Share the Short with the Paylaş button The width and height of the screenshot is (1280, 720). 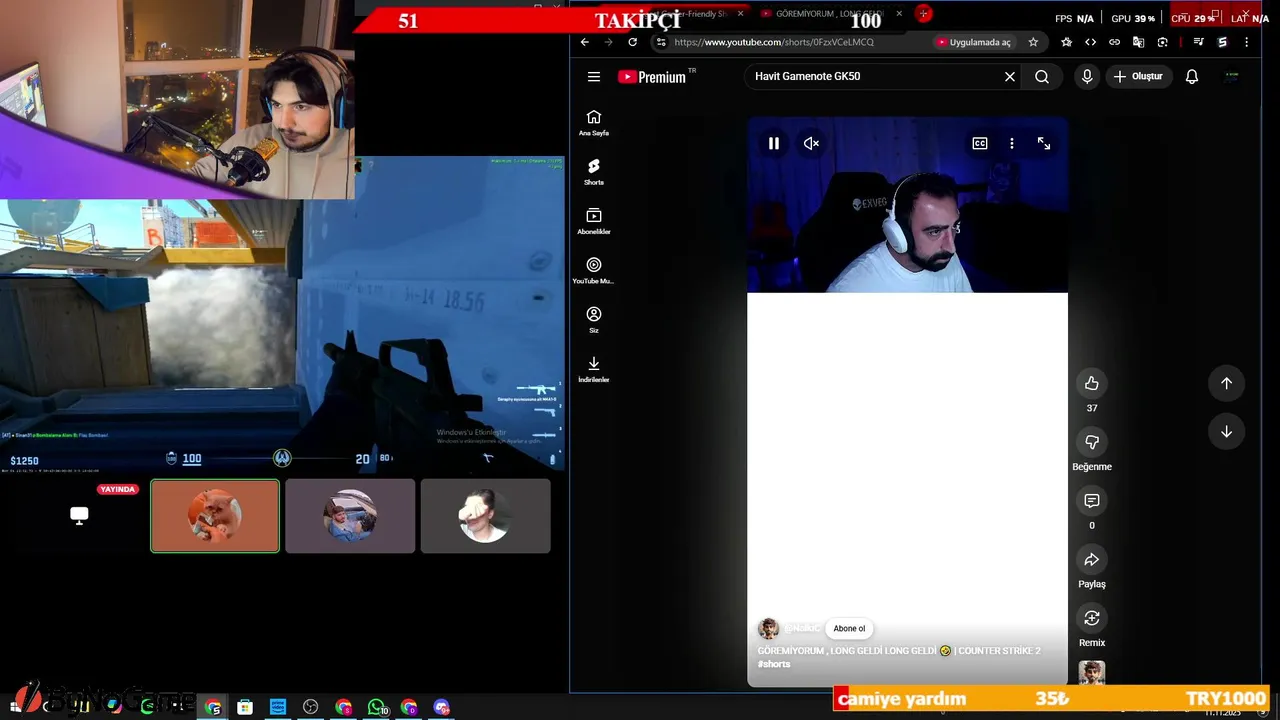(x=1092, y=559)
